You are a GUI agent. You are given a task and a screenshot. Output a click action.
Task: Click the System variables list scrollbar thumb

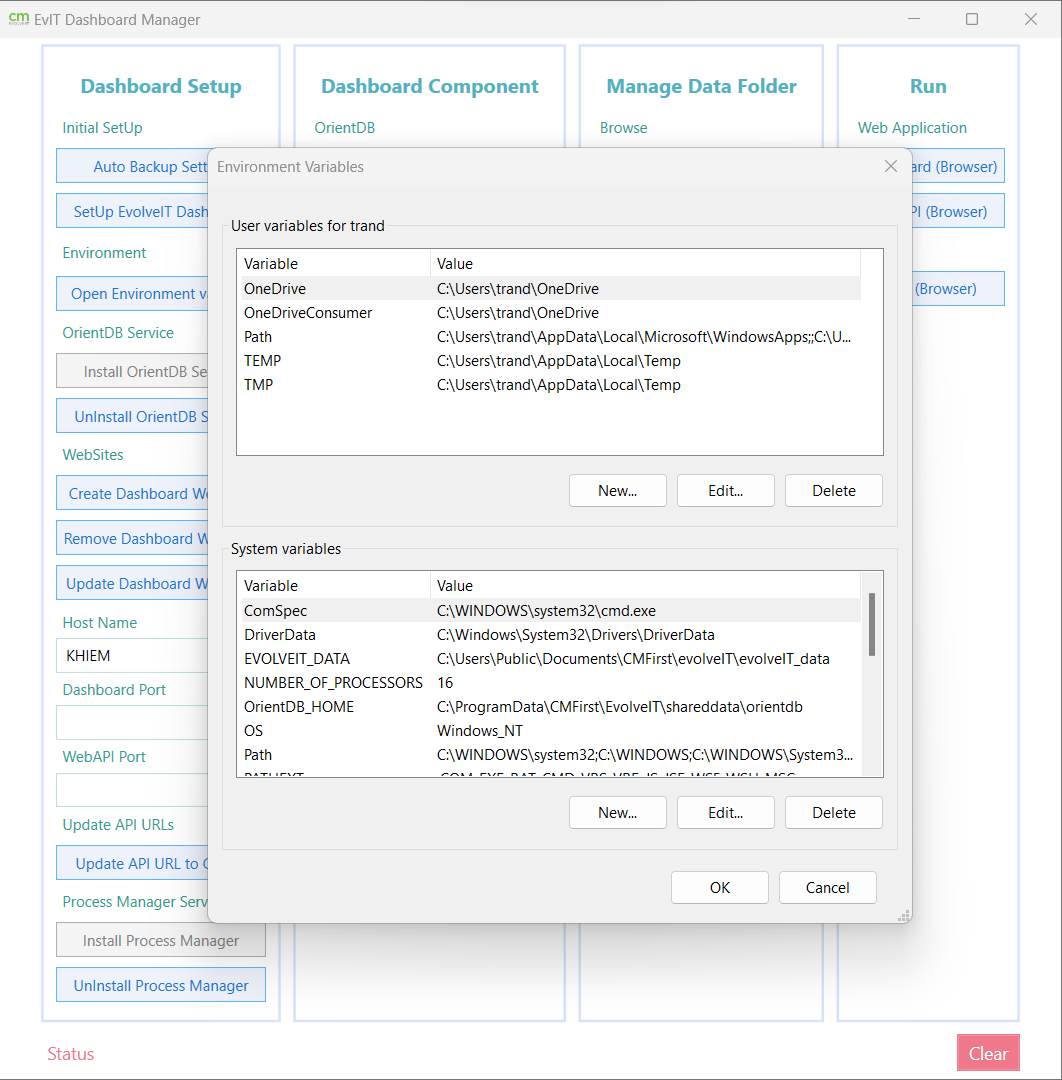(872, 624)
